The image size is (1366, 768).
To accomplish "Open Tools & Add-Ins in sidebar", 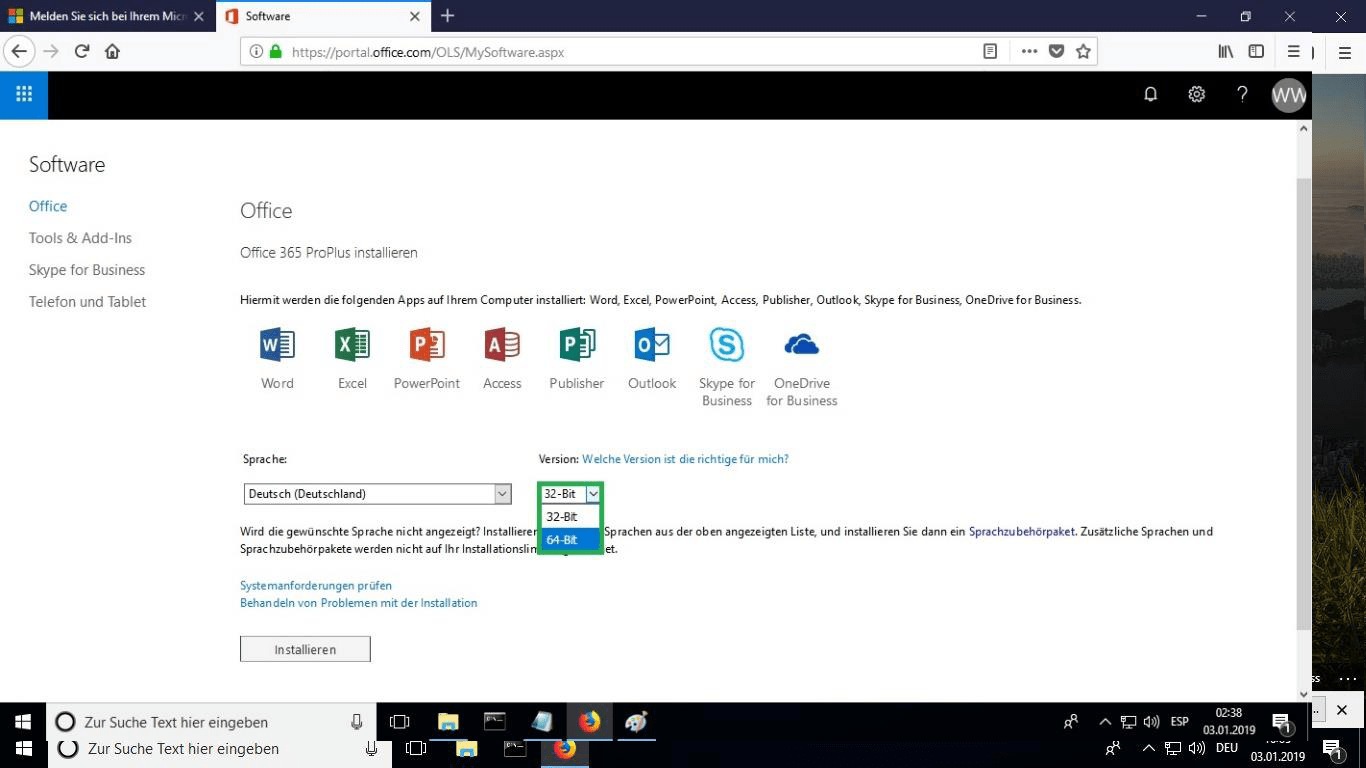I will pyautogui.click(x=80, y=238).
